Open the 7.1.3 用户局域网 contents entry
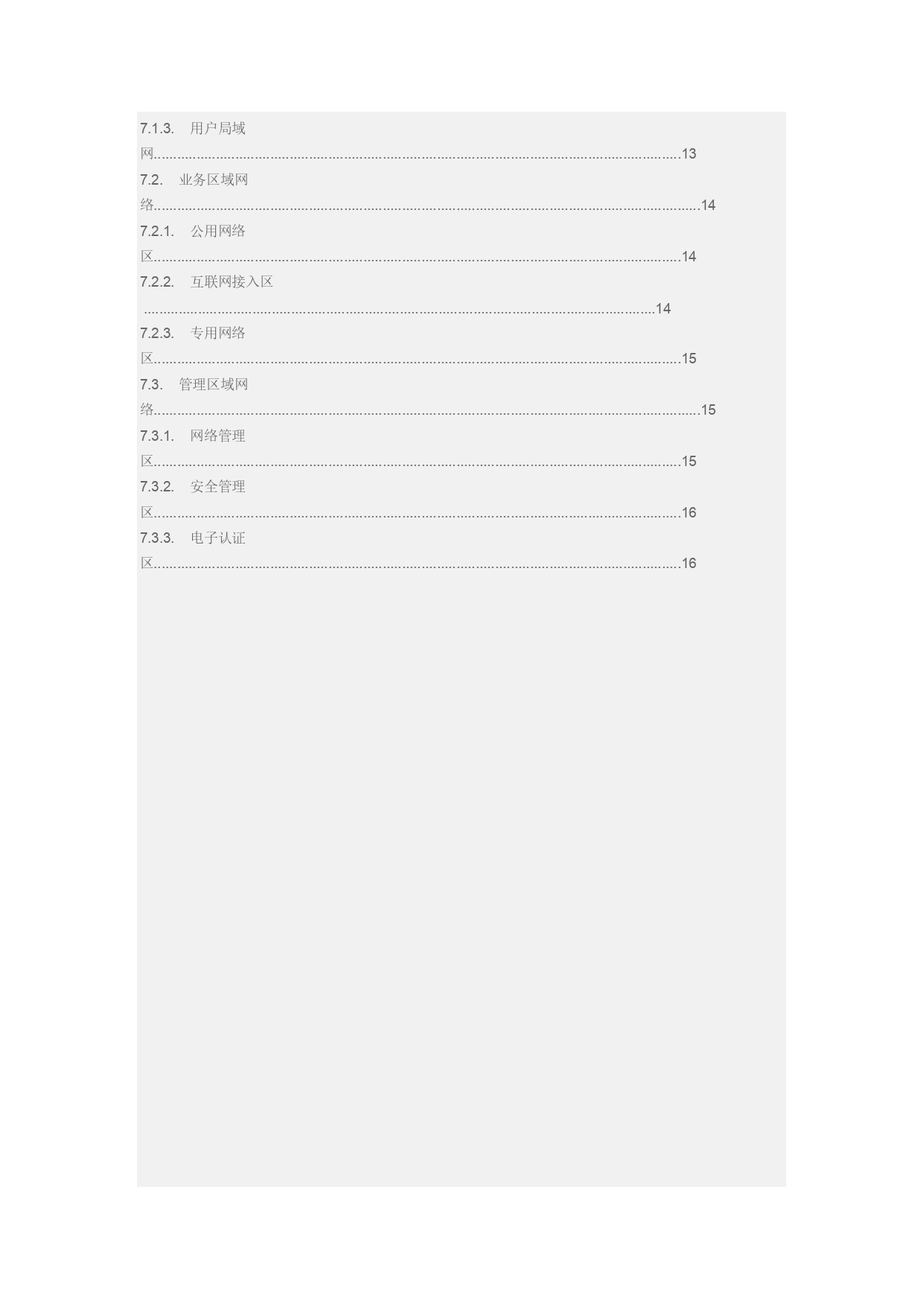The width and height of the screenshot is (924, 1306). pos(193,128)
